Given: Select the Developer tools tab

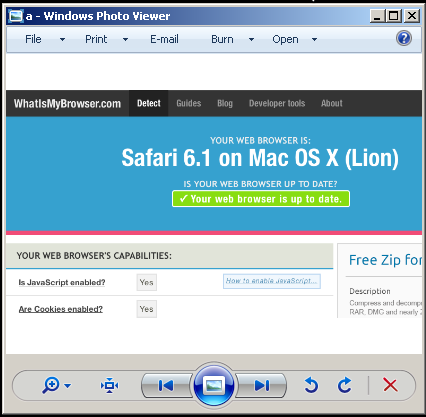Looking at the screenshot, I should (x=277, y=103).
